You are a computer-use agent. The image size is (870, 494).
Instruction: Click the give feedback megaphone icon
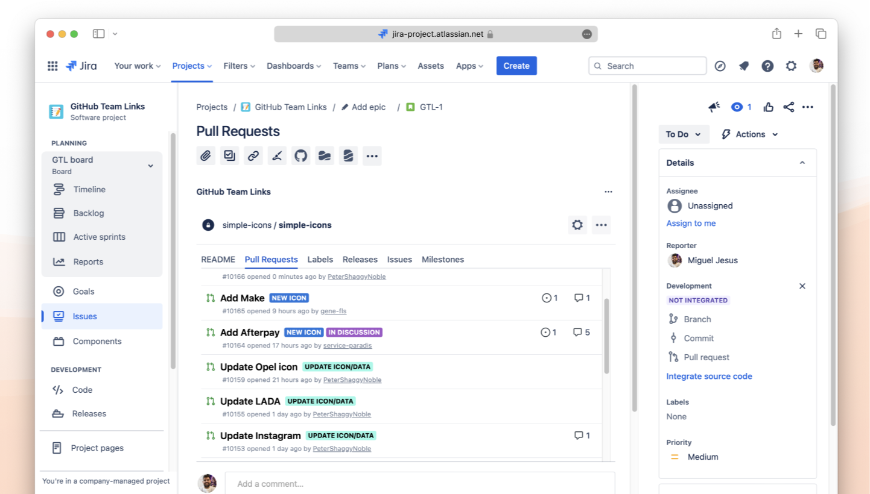point(714,107)
